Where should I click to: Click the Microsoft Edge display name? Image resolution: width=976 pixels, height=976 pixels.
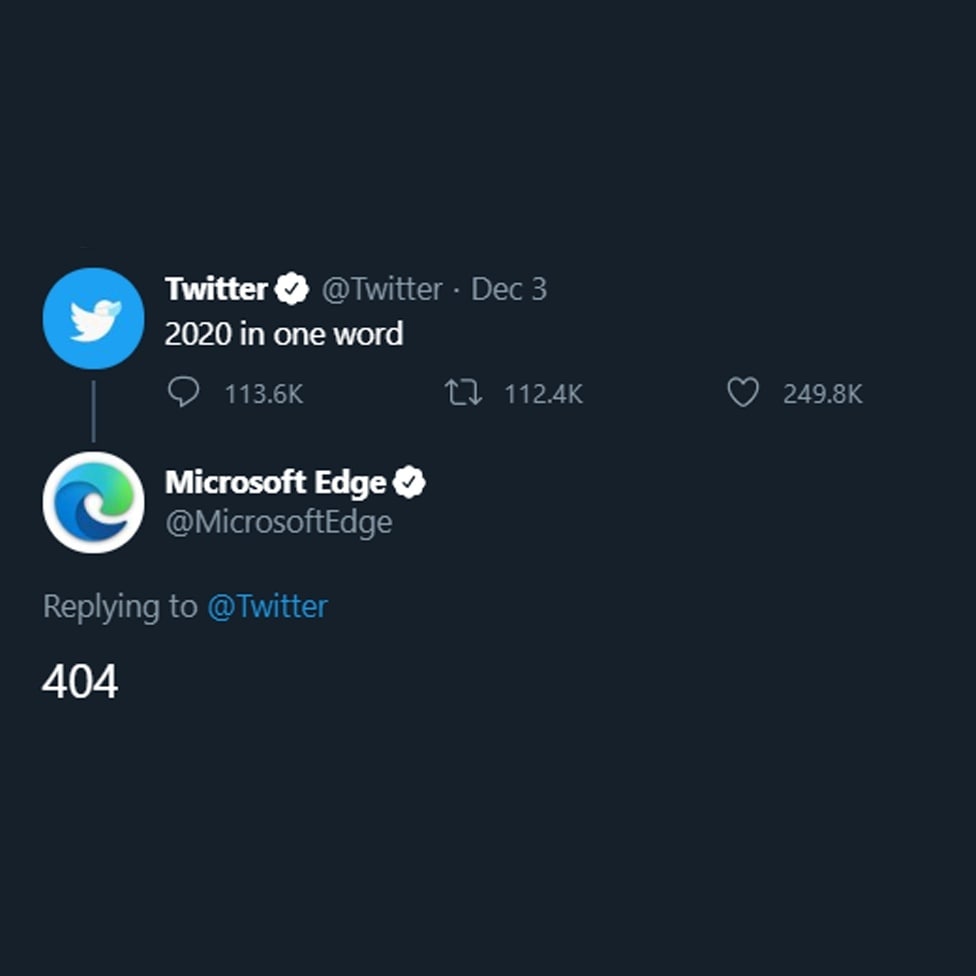275,482
